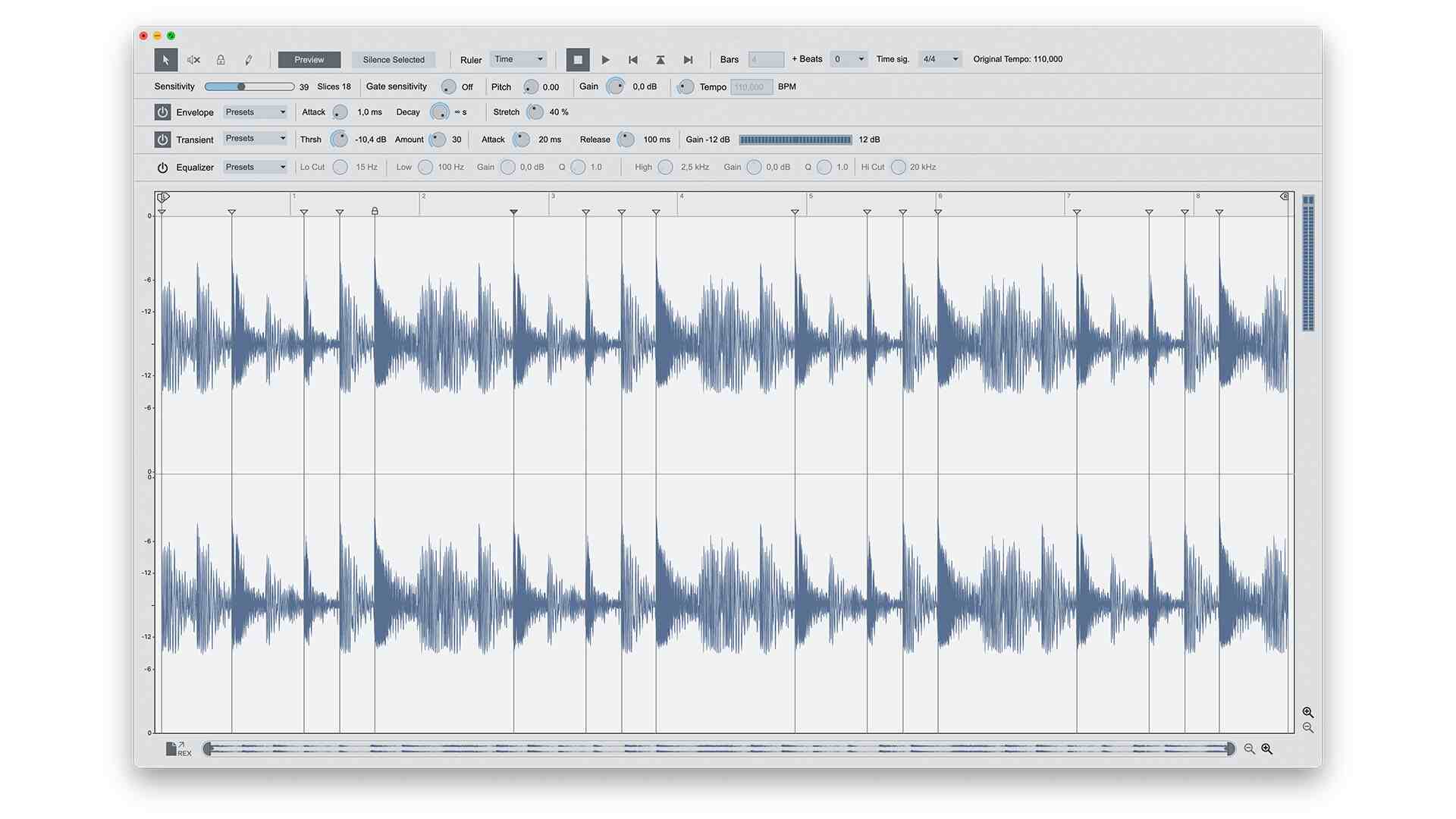Toggle the Transient power button
The image size is (1456, 819).
162,140
